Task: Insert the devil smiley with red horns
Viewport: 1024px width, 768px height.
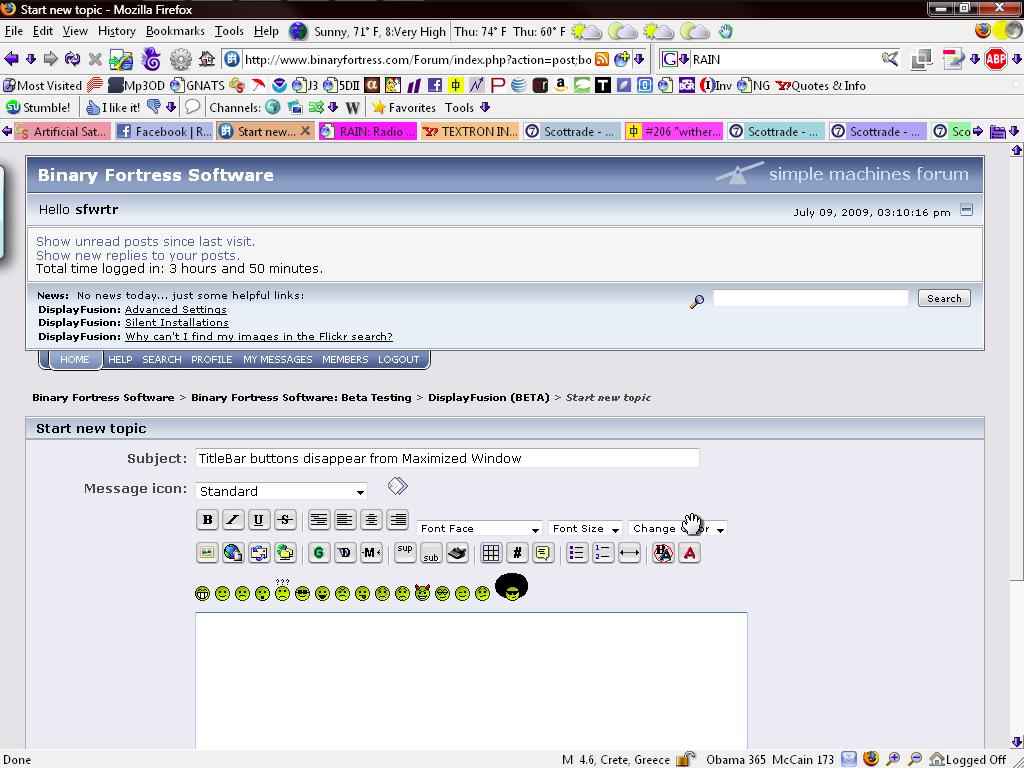Action: [x=422, y=593]
